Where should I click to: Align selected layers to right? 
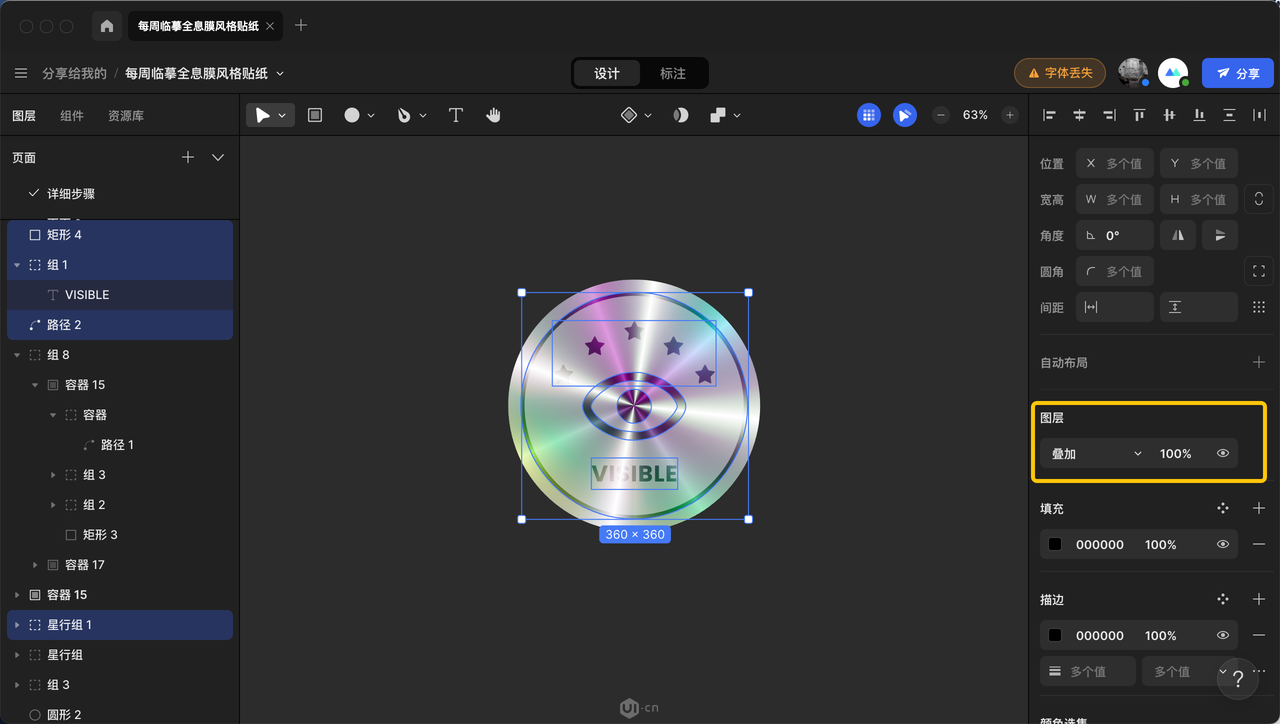[1109, 115]
